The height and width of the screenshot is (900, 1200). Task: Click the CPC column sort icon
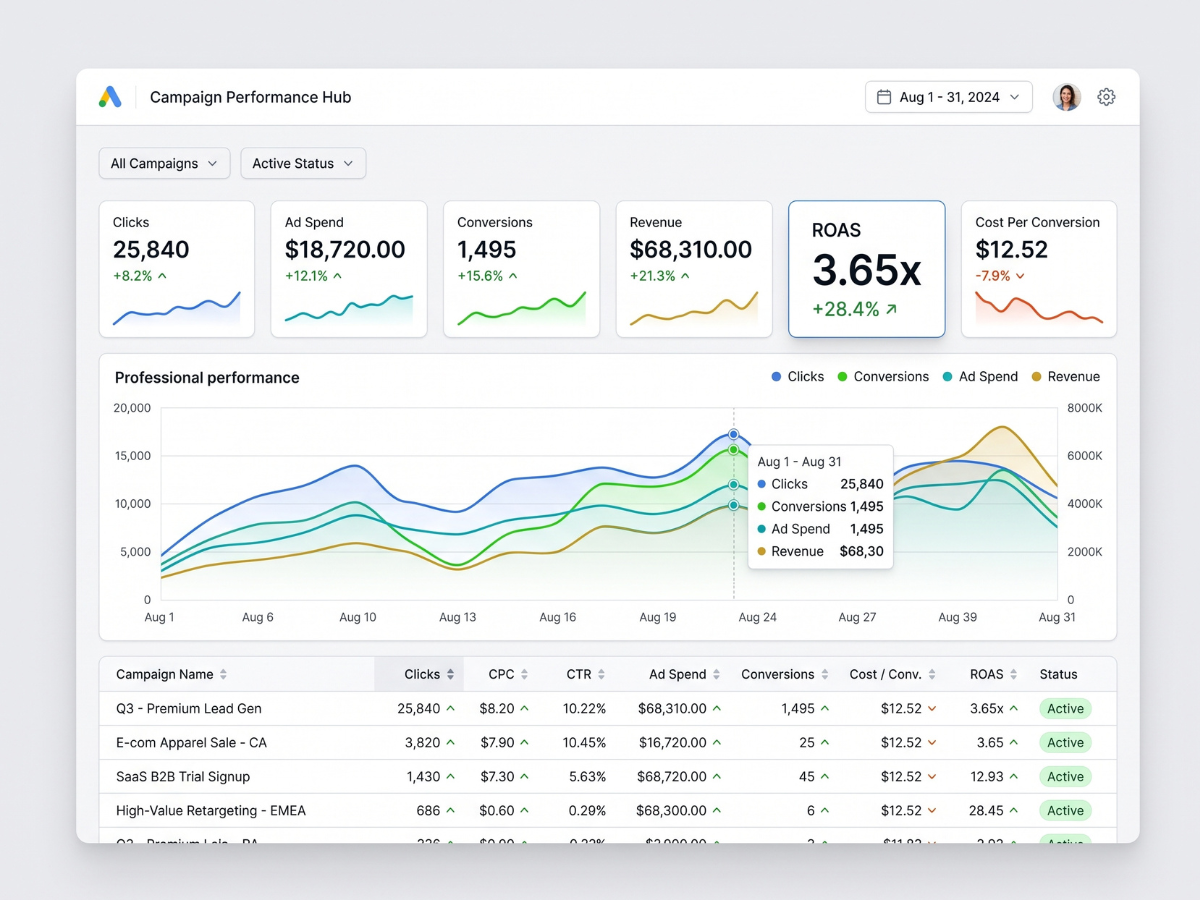pyautogui.click(x=524, y=675)
